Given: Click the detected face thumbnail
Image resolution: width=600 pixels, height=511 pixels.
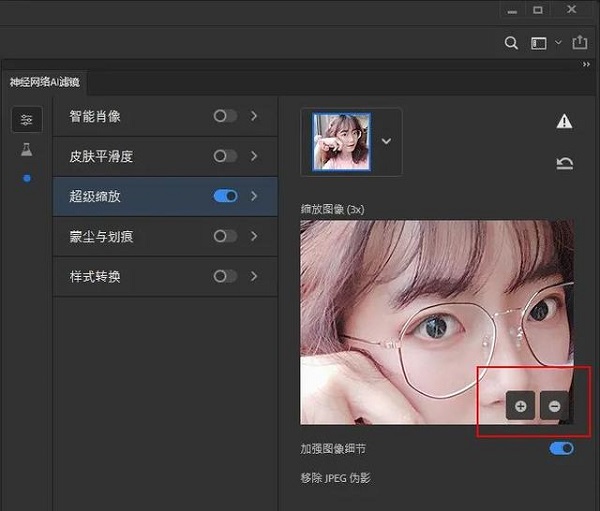Looking at the screenshot, I should pyautogui.click(x=341, y=141).
